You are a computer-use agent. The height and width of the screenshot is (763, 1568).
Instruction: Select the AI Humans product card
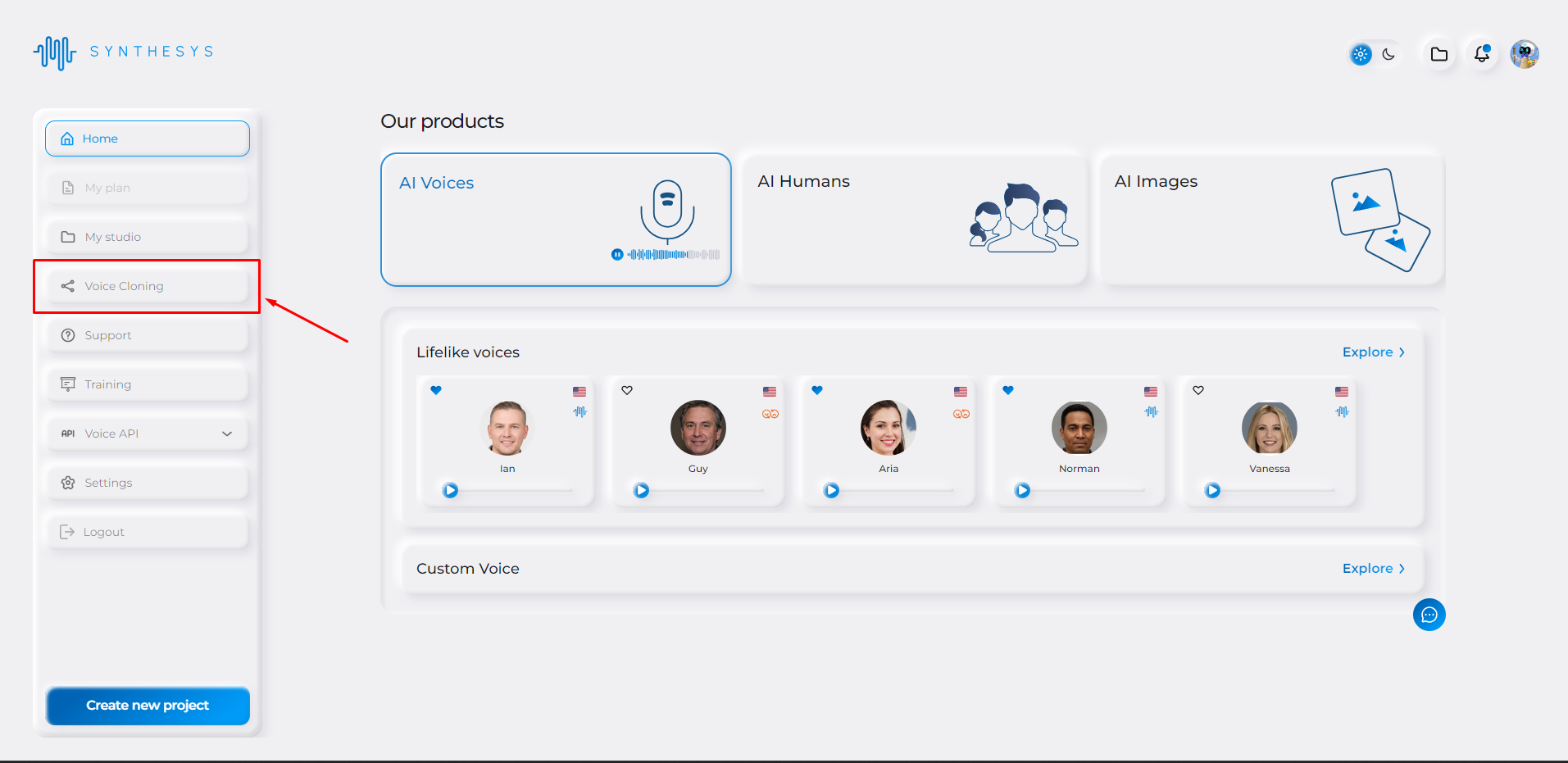coord(914,218)
